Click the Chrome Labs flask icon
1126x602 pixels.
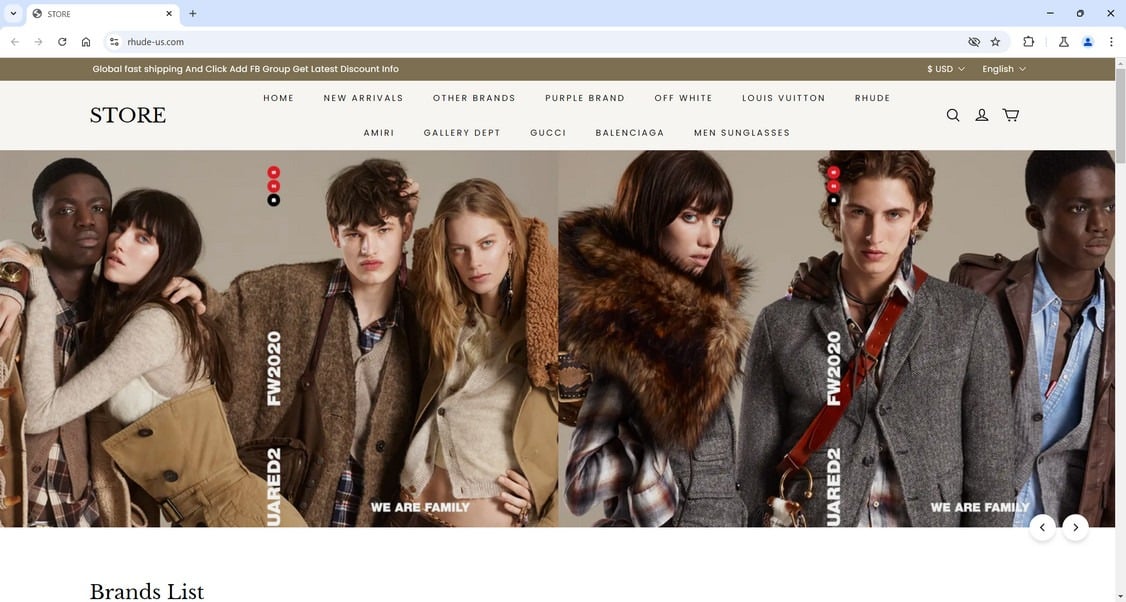tap(1064, 42)
